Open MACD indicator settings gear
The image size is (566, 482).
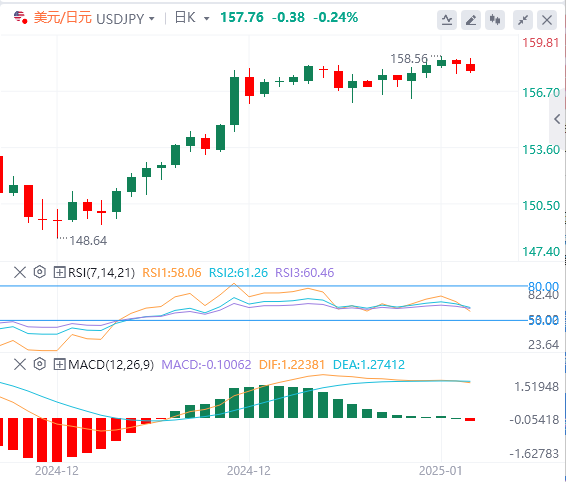[x=40, y=364]
